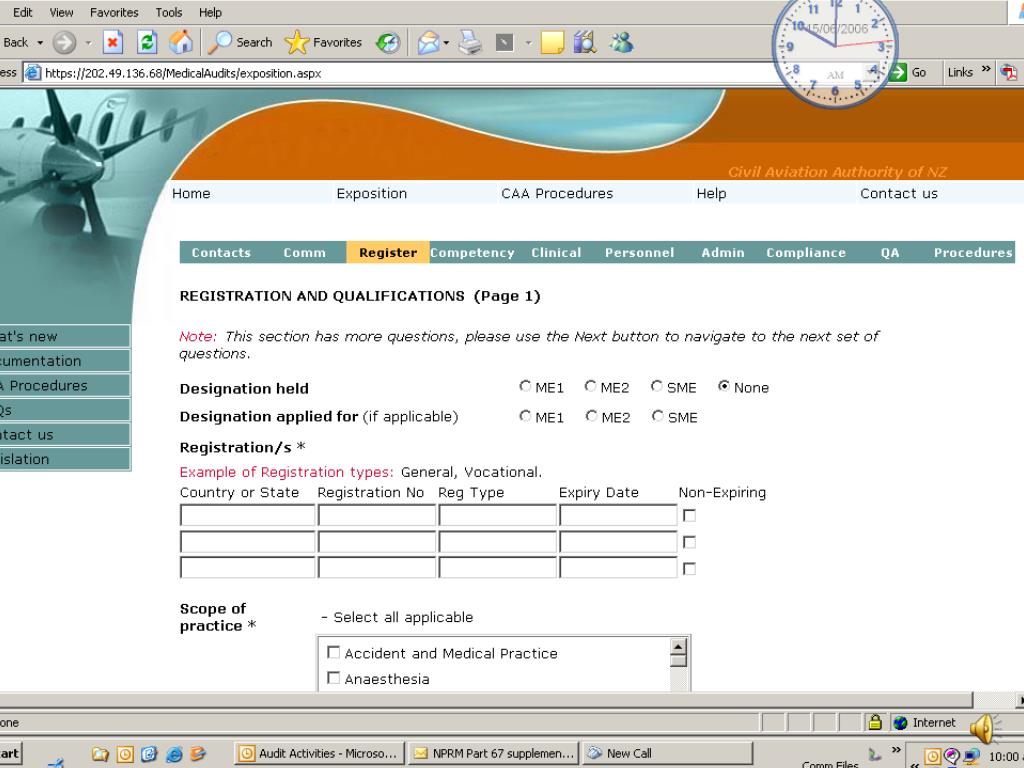This screenshot has width=1024, height=768.
Task: Open the Contacts tab
Action: (x=221, y=253)
